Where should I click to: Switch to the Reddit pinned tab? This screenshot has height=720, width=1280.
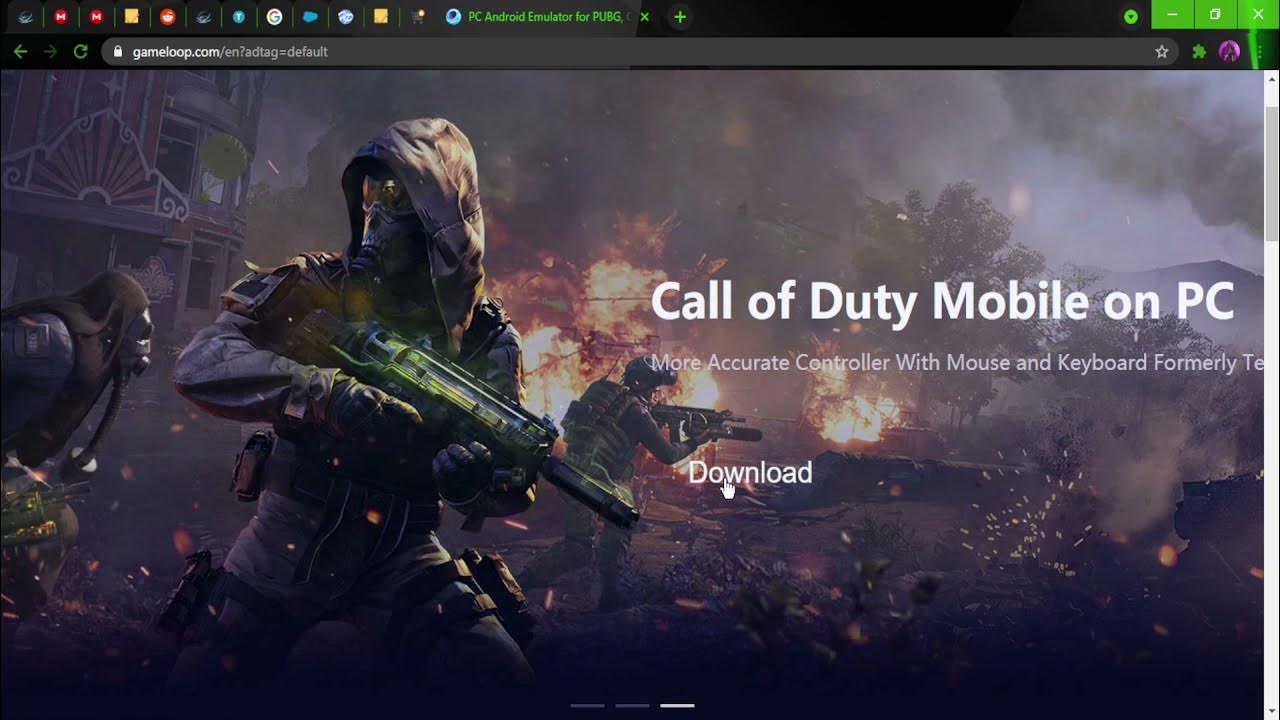(x=167, y=17)
